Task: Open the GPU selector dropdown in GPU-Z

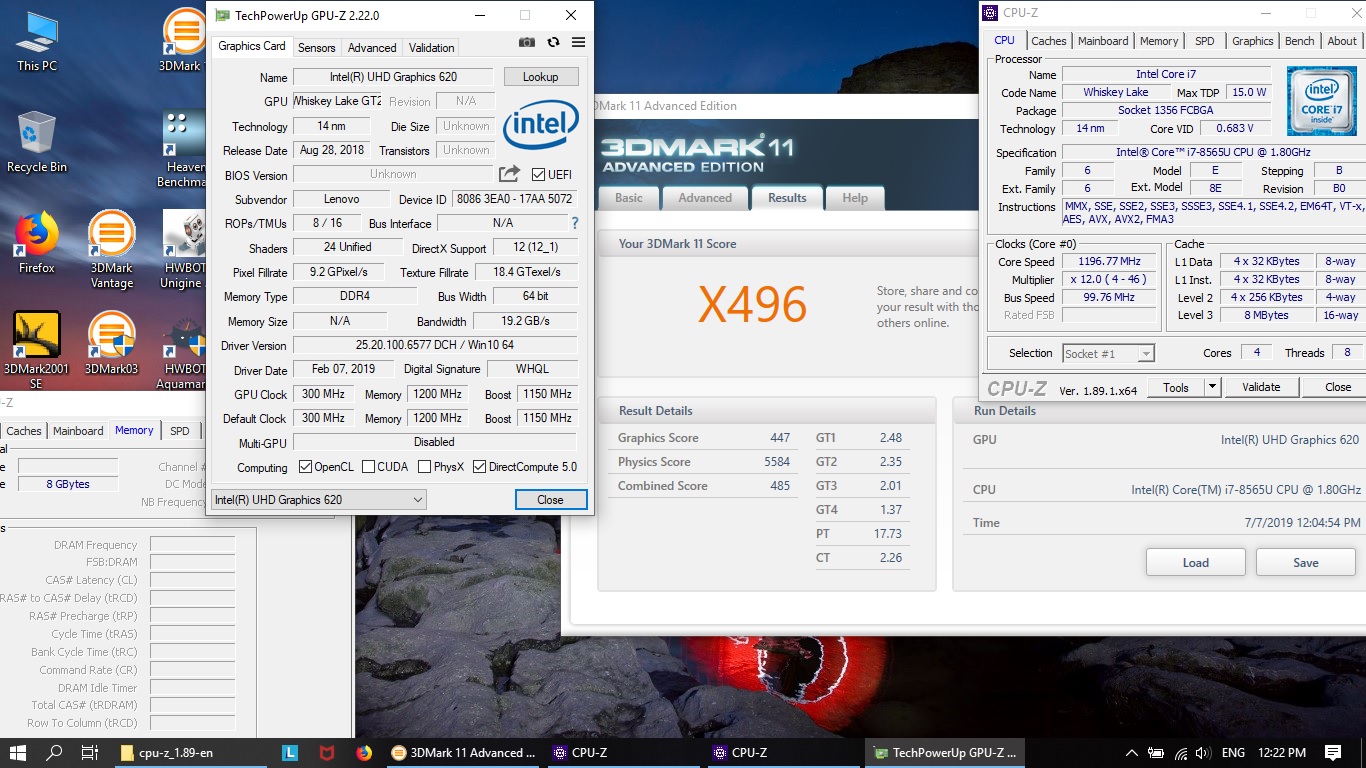Action: tap(319, 499)
